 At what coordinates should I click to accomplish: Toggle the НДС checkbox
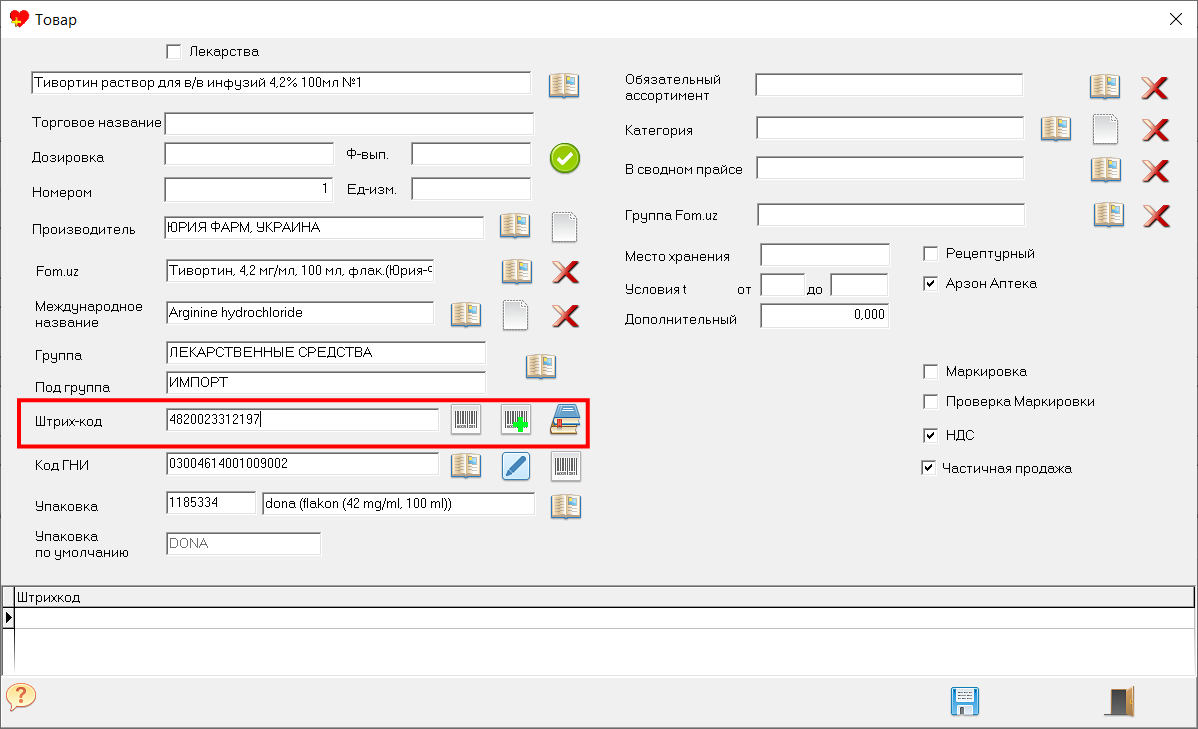pyautogui.click(x=931, y=435)
